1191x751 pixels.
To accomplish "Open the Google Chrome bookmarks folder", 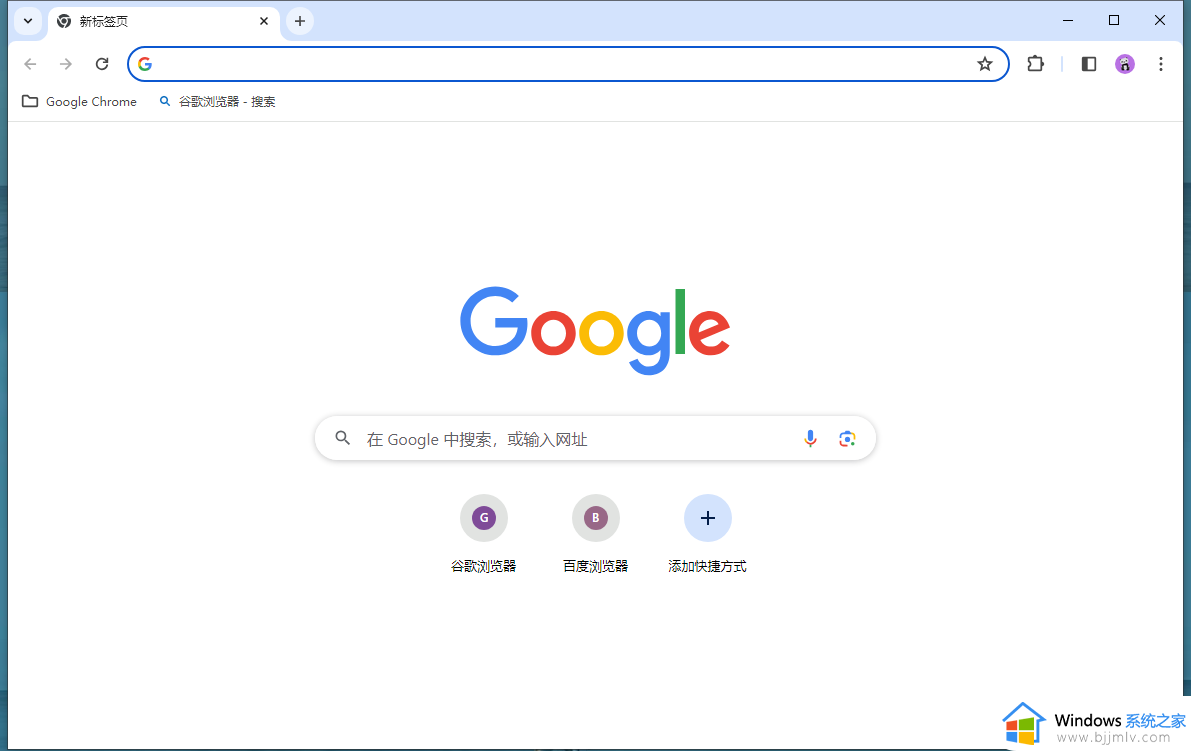I will pyautogui.click(x=80, y=101).
